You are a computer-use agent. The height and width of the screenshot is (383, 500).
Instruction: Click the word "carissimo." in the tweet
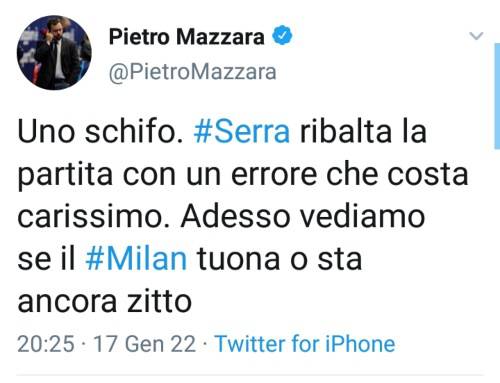[94, 217]
